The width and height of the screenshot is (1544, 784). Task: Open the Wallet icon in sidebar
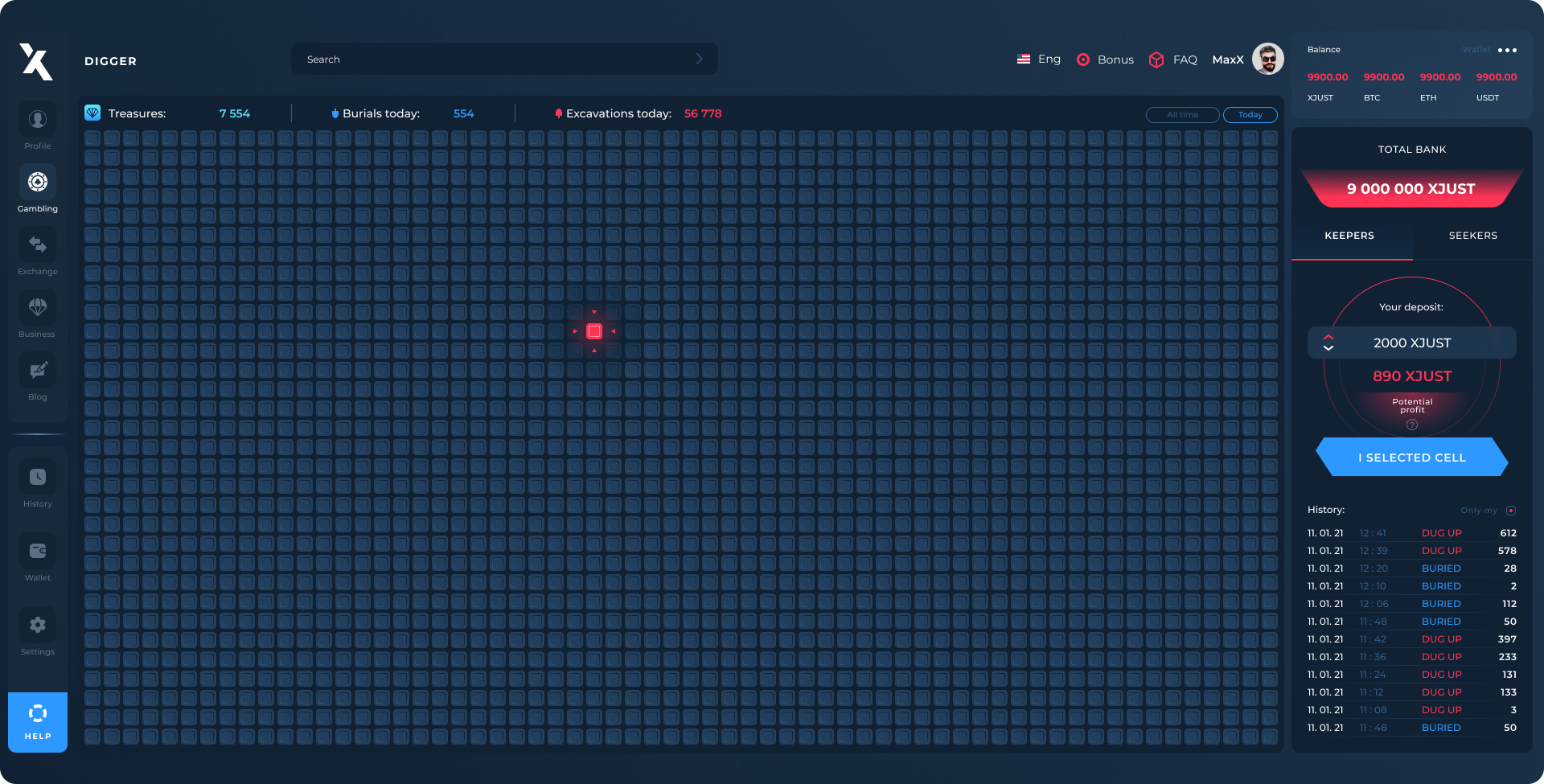pos(38,551)
